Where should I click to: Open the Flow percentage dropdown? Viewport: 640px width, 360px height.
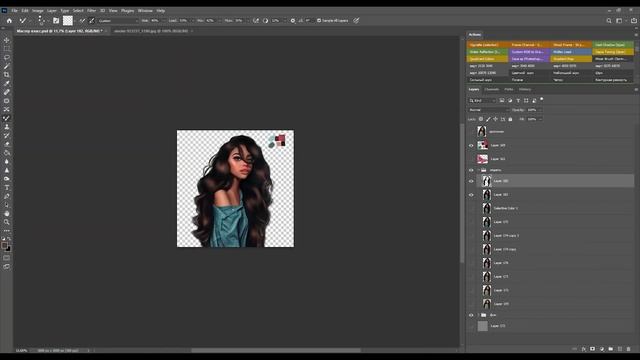point(247,20)
